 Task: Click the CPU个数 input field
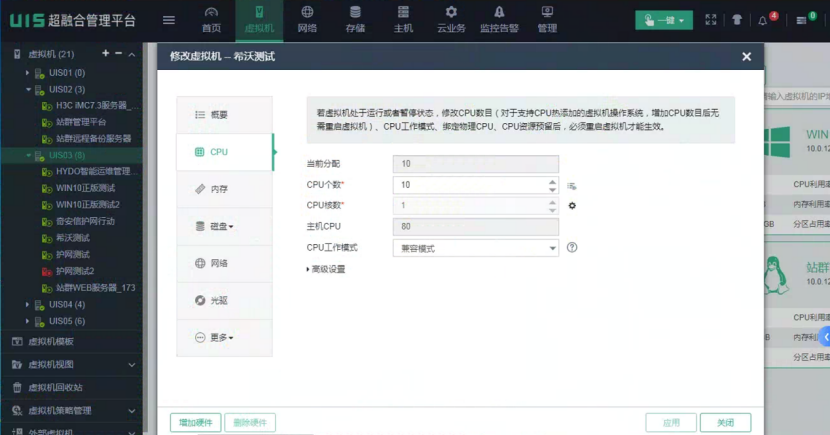pyautogui.click(x=468, y=185)
